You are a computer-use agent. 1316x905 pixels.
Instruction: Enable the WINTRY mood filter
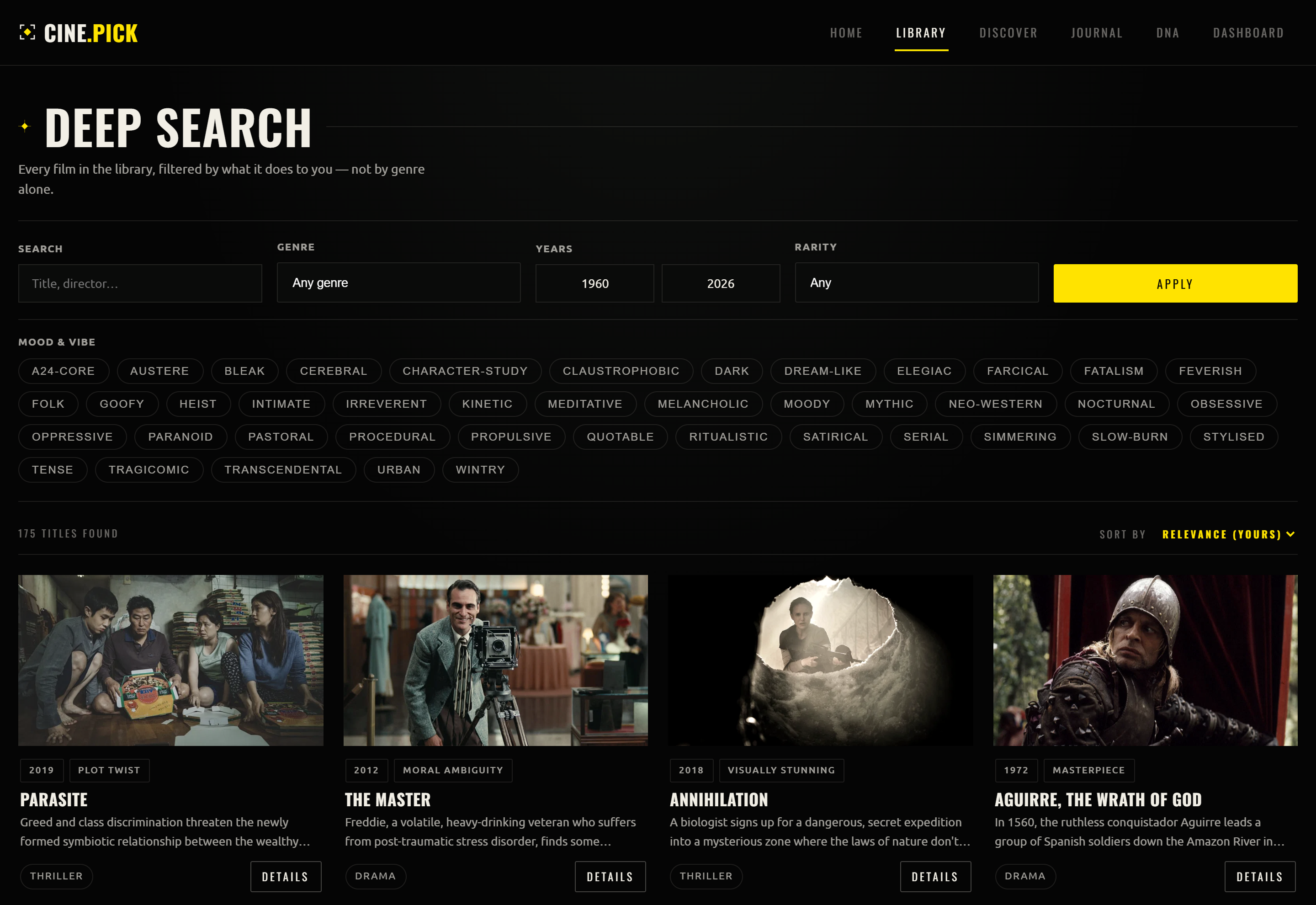(x=480, y=469)
